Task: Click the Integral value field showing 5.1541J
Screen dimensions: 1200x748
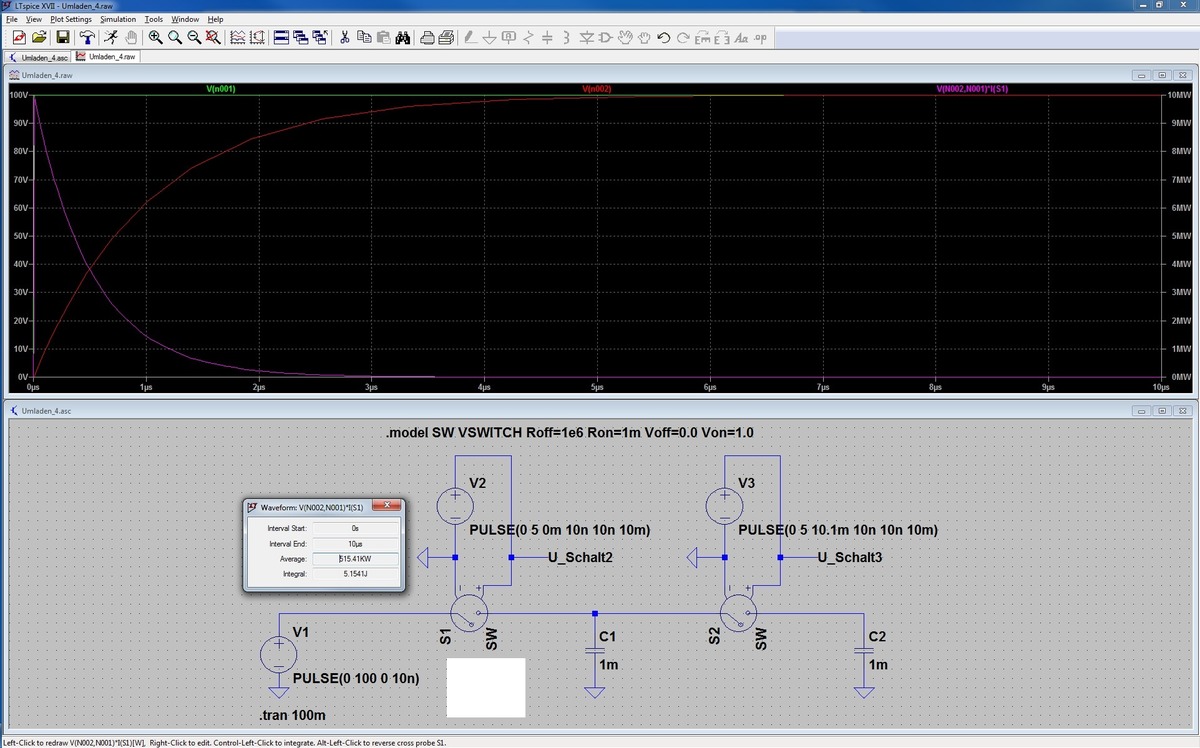Action: pos(356,575)
